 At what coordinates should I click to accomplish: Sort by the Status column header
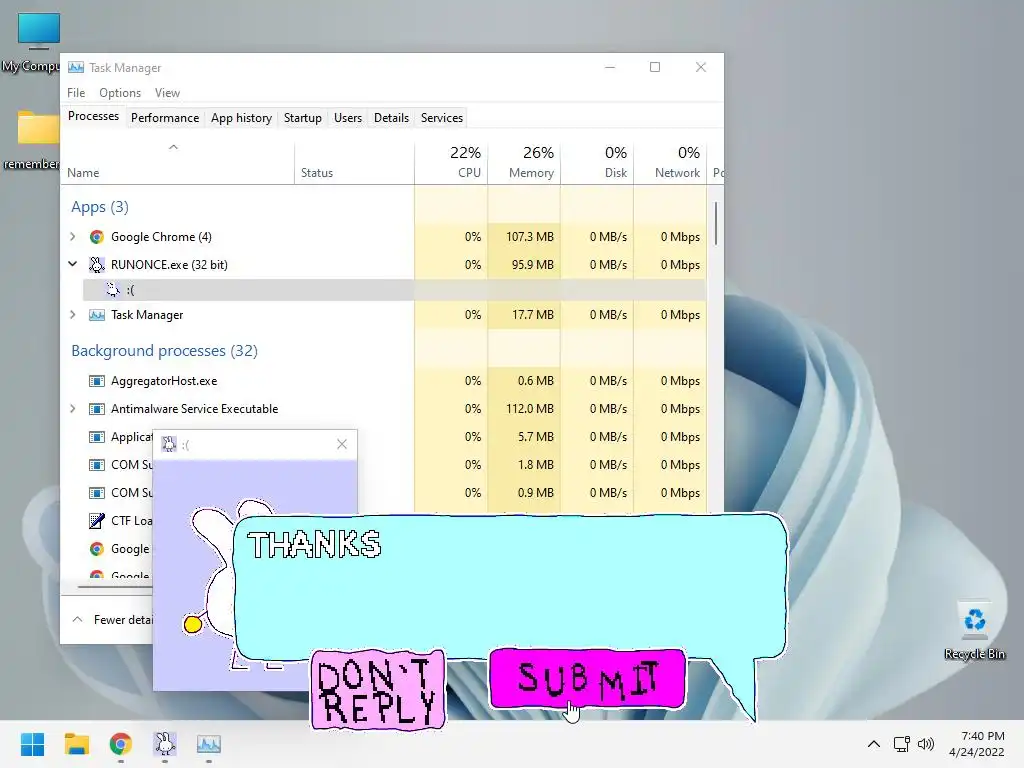354,161
